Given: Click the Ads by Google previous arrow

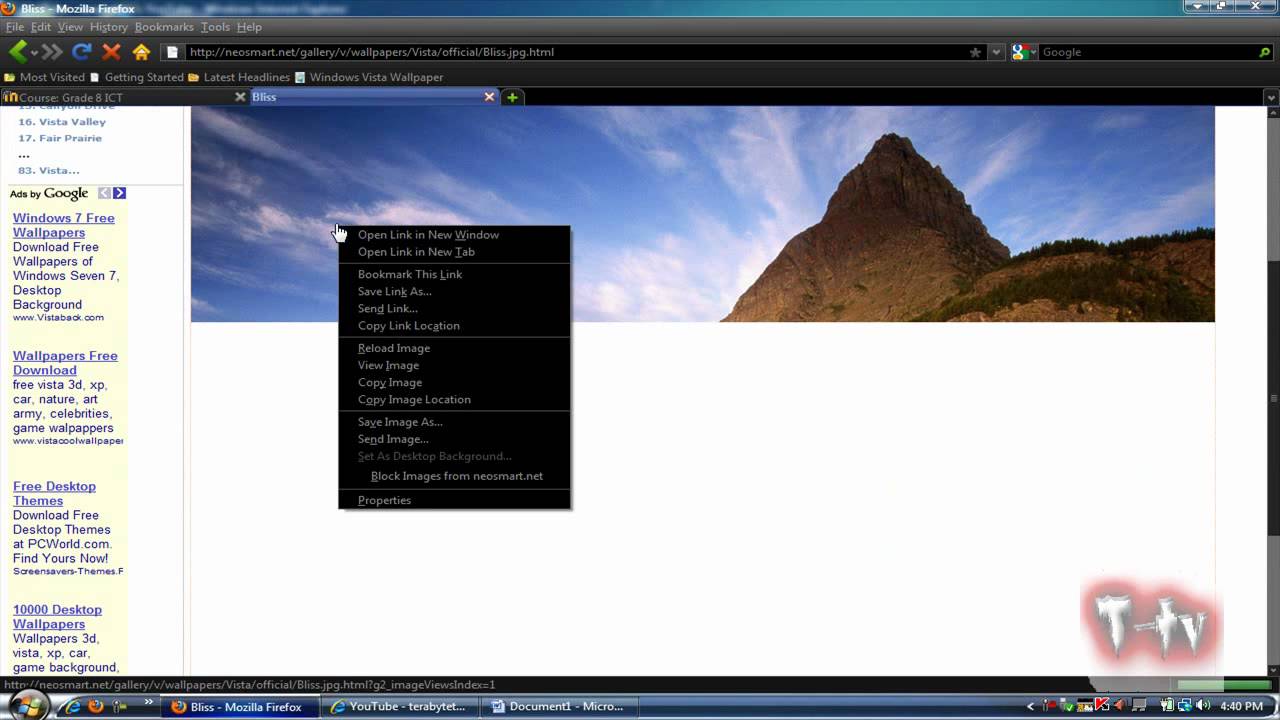Looking at the screenshot, I should (104, 193).
